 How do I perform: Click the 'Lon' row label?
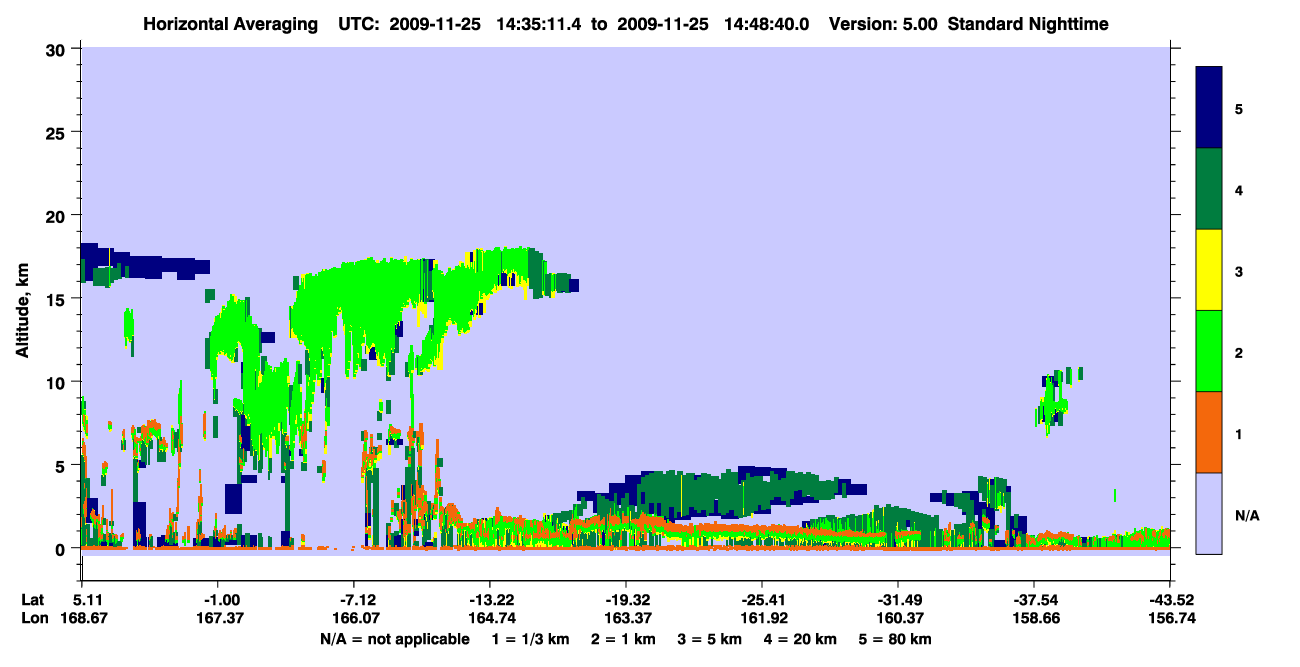(x=34, y=618)
